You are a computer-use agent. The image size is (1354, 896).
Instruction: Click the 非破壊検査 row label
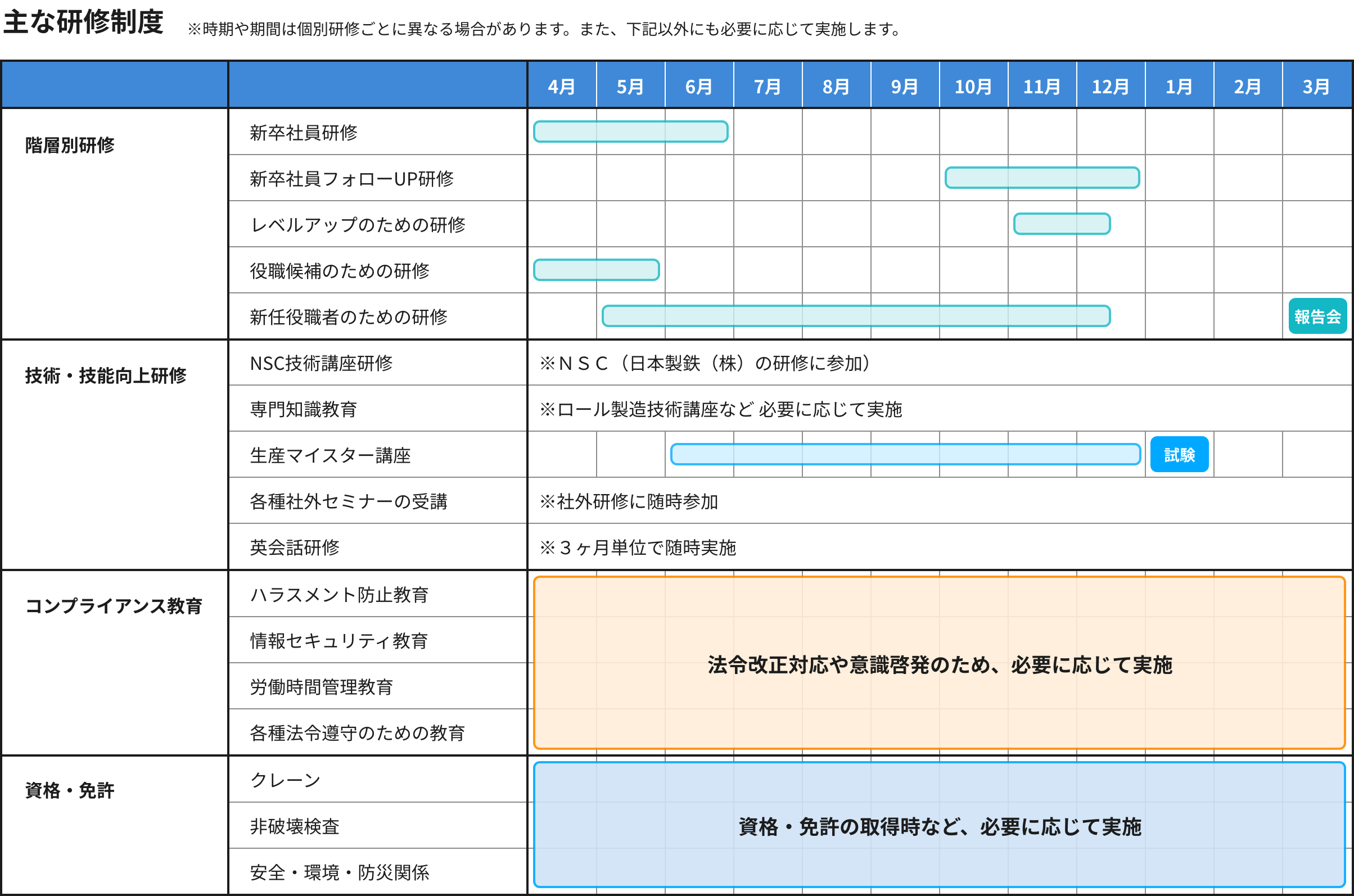294,826
